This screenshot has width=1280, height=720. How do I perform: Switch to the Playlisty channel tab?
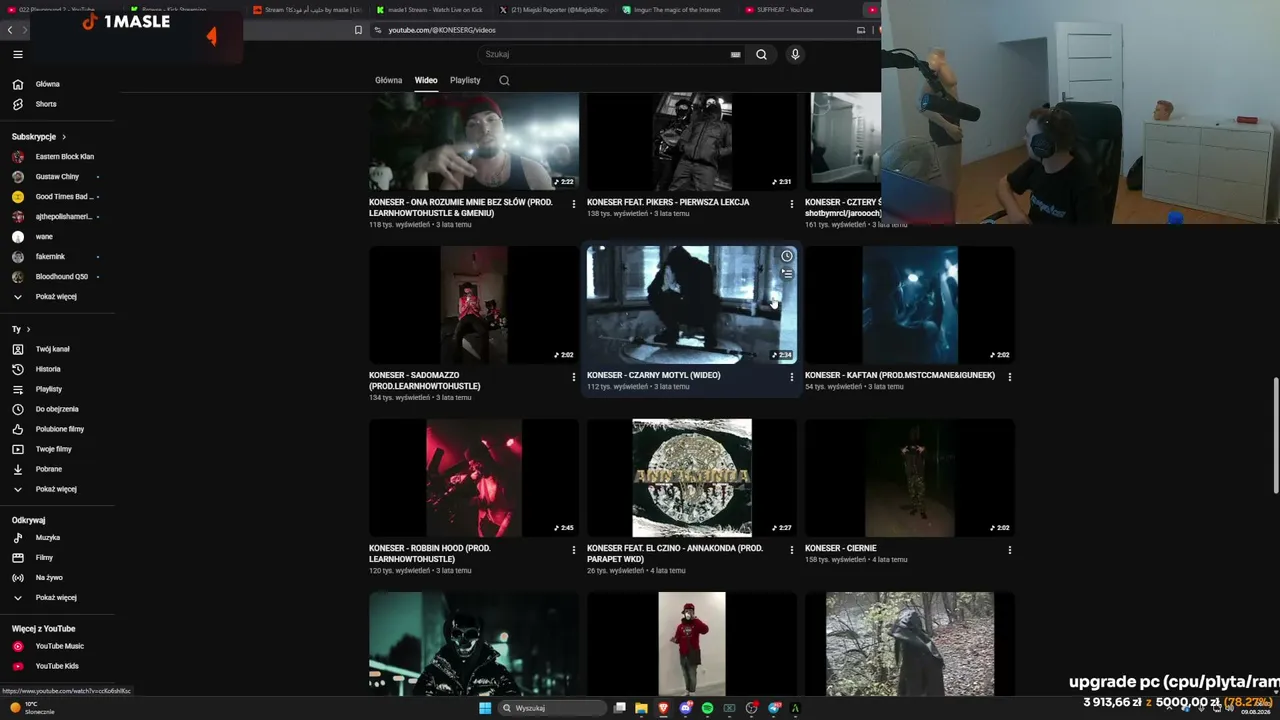coord(465,80)
